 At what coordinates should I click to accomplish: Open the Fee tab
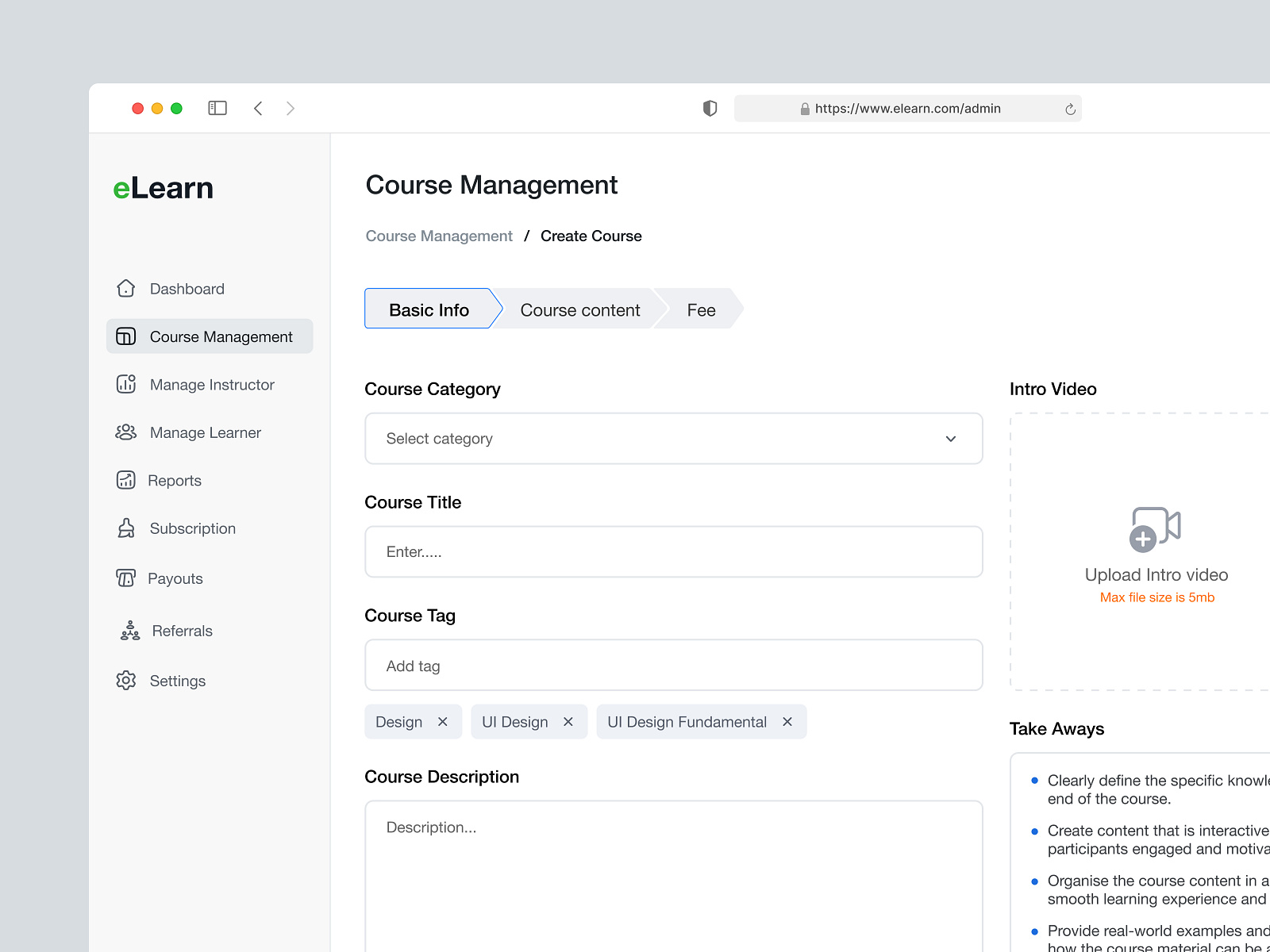(701, 309)
